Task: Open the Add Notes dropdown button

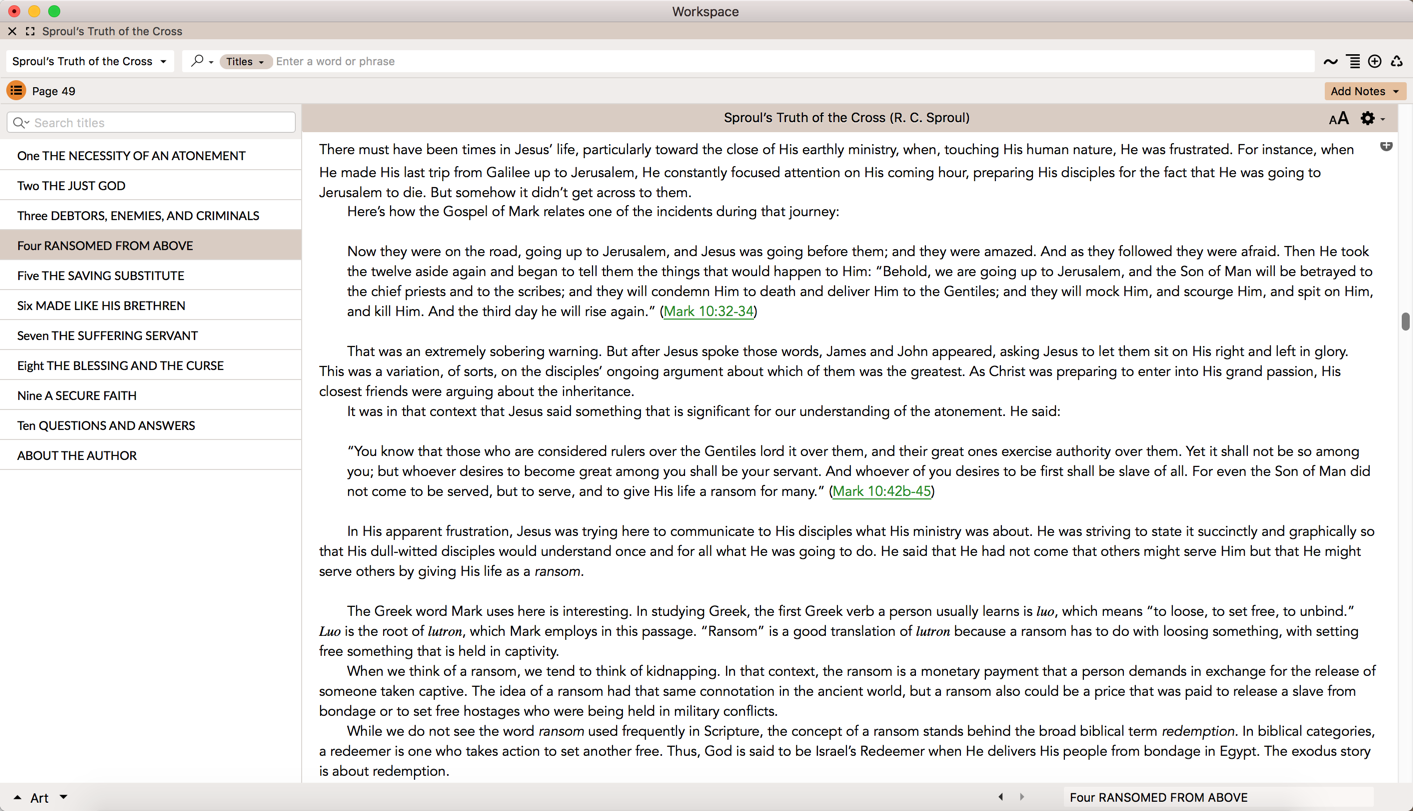Action: click(1365, 91)
